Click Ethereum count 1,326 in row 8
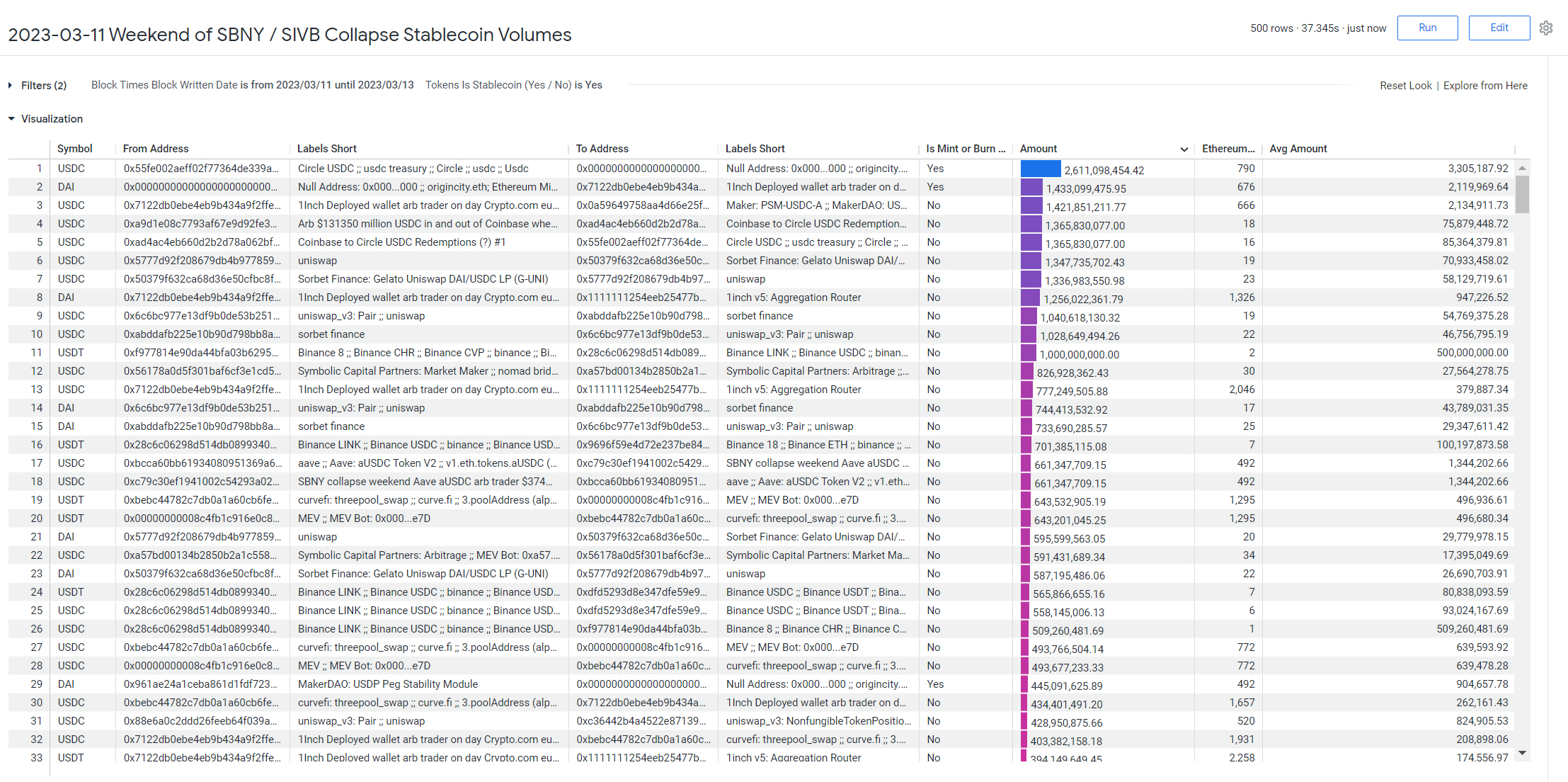1568x782 pixels. tap(1242, 297)
